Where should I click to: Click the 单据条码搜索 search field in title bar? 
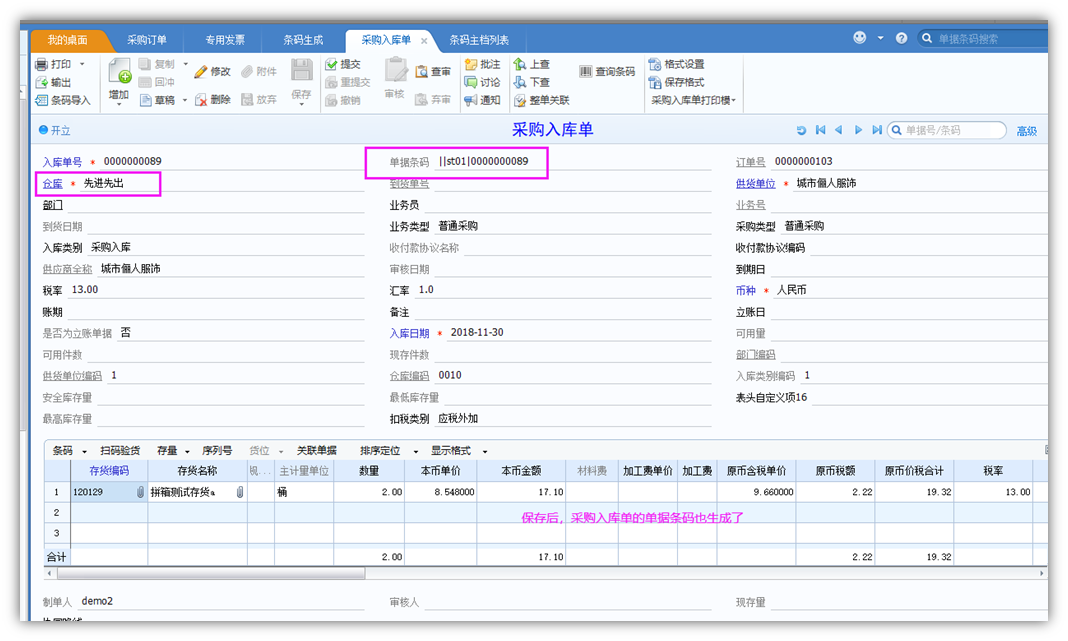[x=983, y=39]
